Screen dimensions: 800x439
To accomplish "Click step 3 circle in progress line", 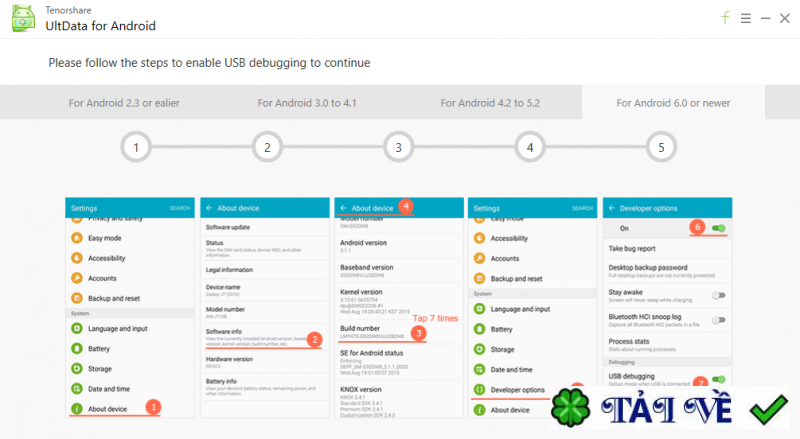I will [x=398, y=147].
